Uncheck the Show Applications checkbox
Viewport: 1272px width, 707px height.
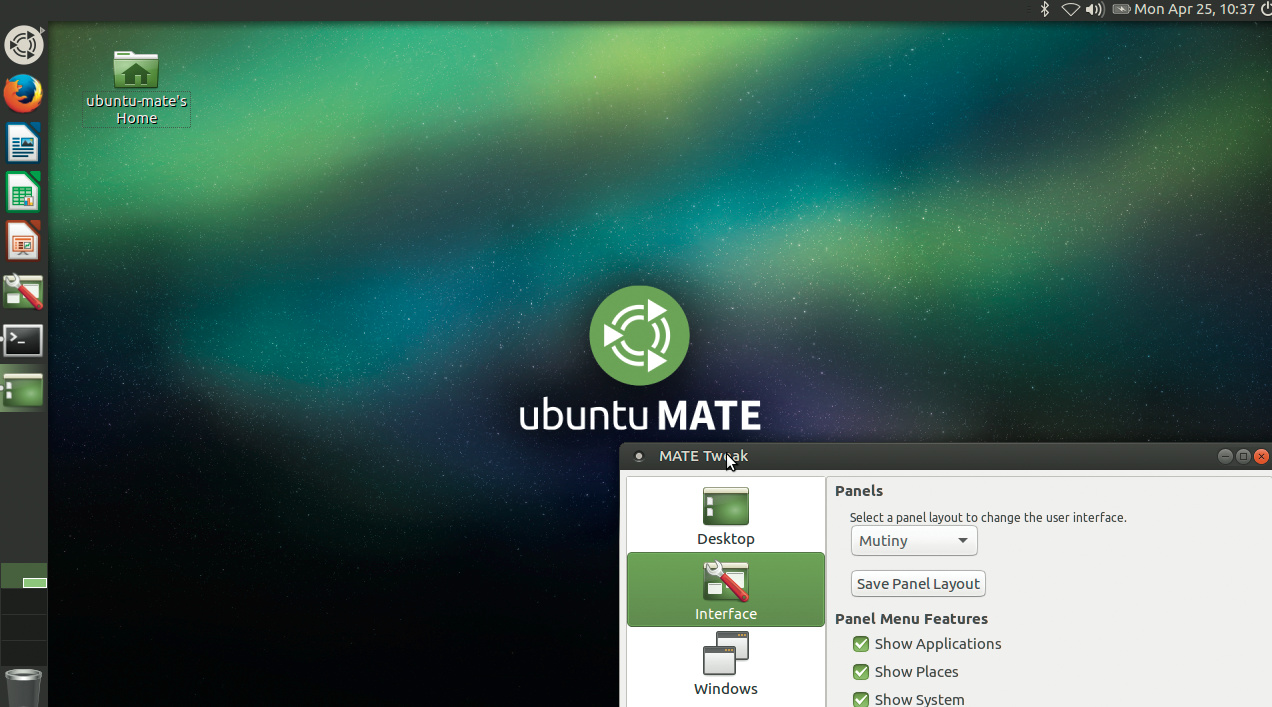(x=861, y=644)
